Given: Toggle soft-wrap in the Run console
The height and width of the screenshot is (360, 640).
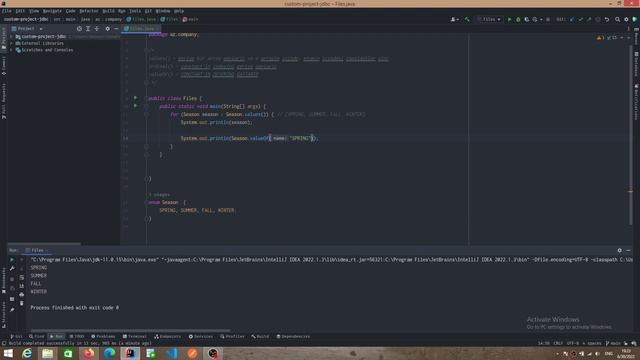Looking at the screenshot, I should (x=22, y=277).
